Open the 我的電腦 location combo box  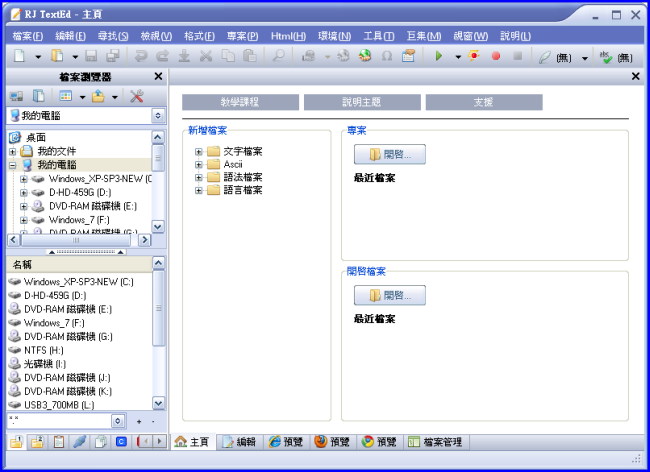(x=157, y=116)
